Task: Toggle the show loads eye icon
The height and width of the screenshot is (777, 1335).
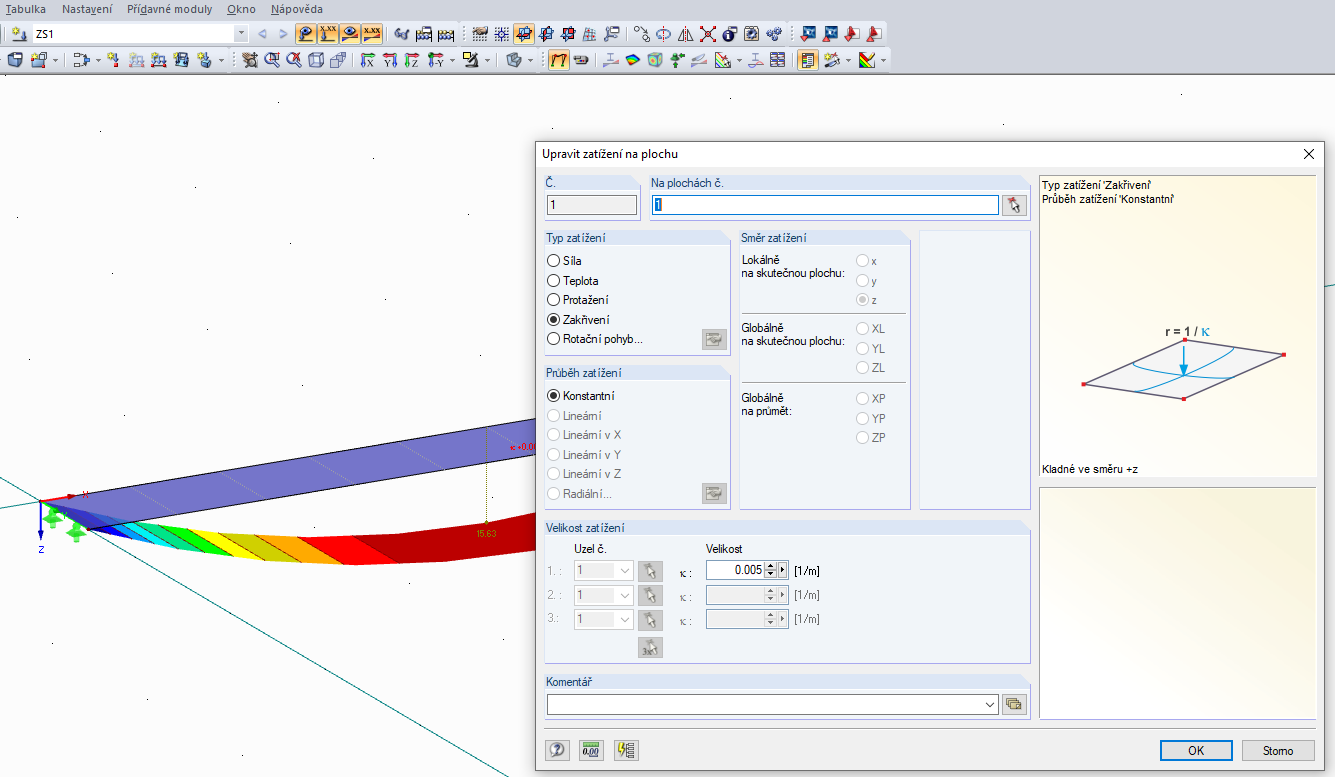Action: [306, 34]
